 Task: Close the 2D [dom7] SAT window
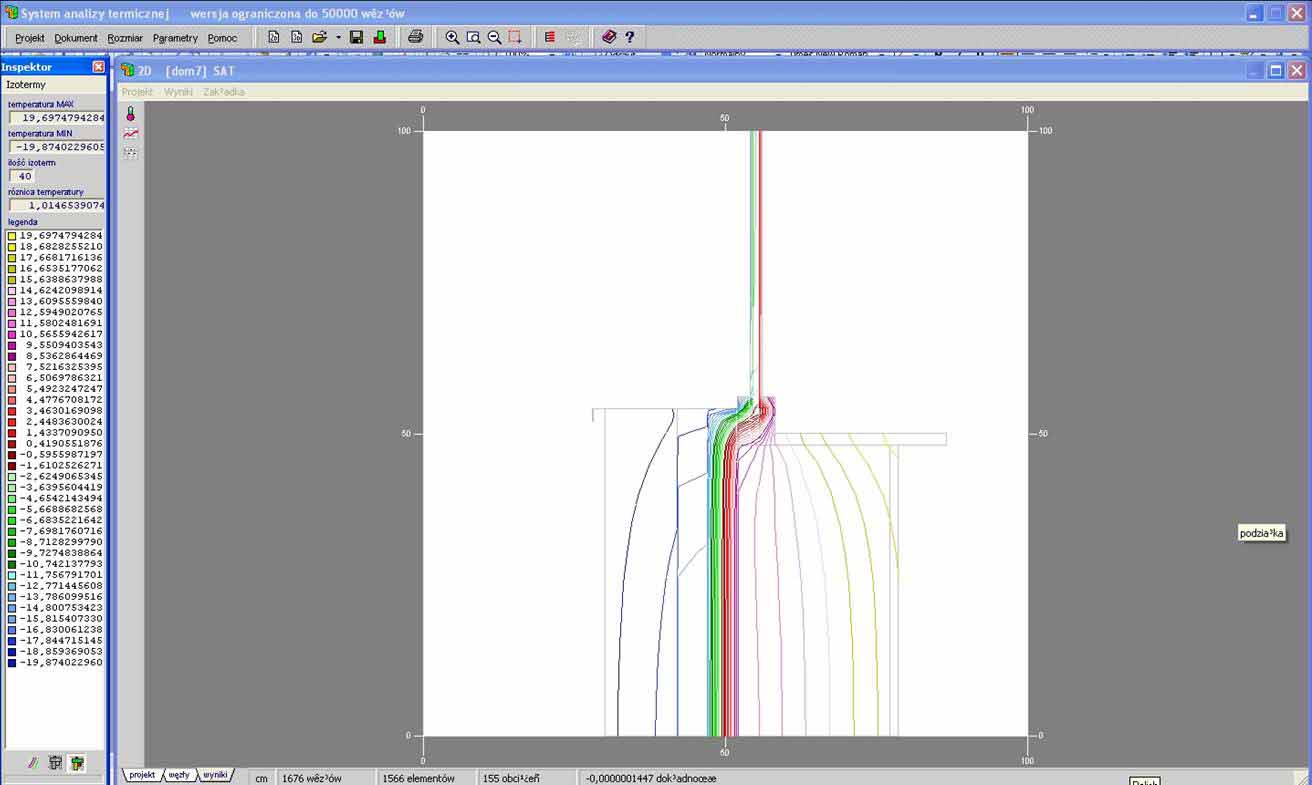tap(1296, 70)
